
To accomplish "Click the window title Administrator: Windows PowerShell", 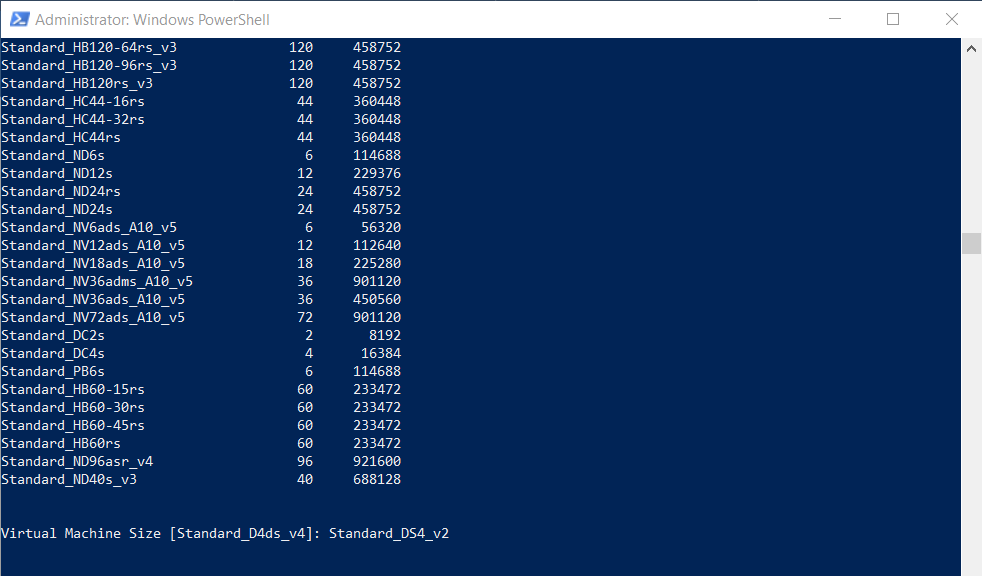I will [x=152, y=19].
